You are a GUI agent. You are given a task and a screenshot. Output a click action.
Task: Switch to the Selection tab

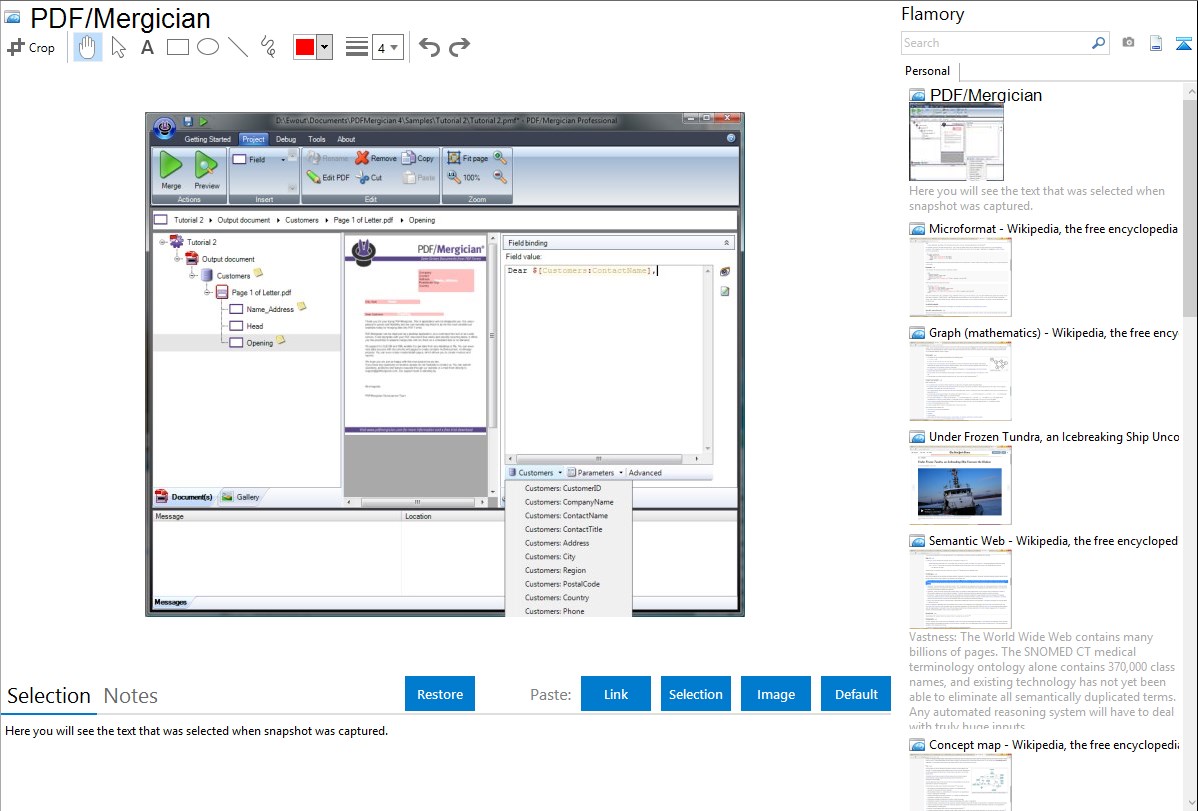[x=49, y=696]
